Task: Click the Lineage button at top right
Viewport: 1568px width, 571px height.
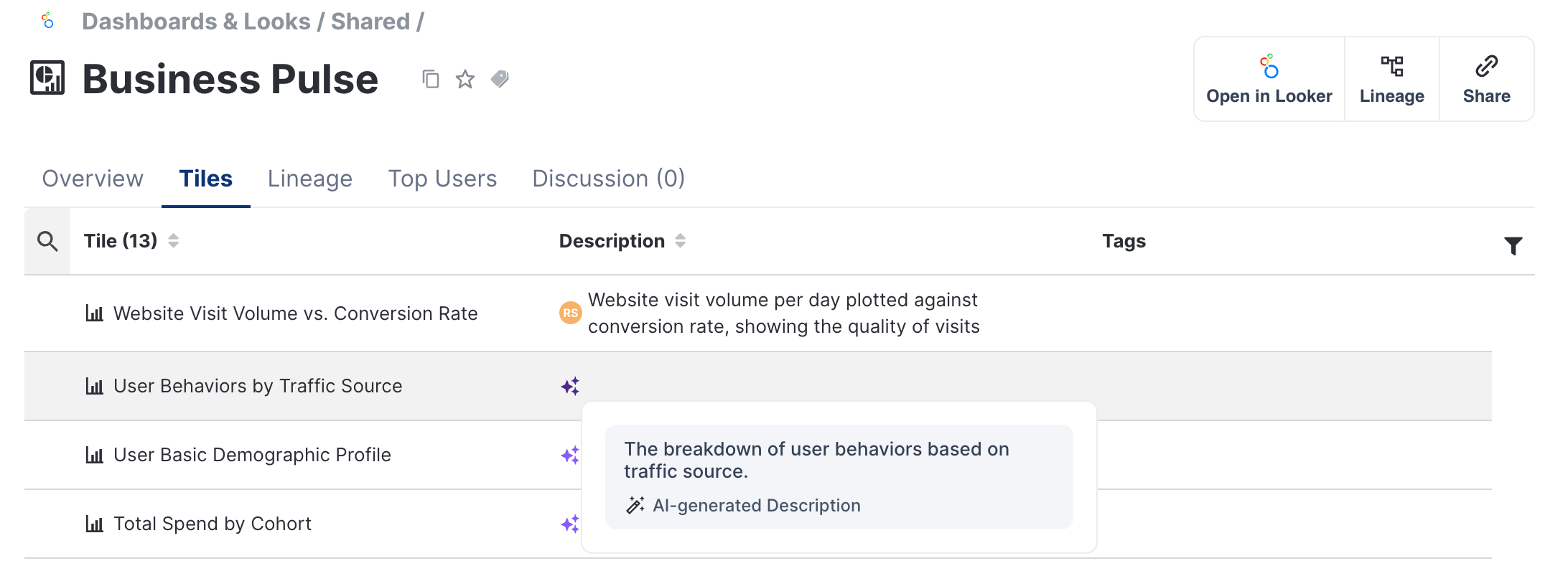Action: 1391,80
